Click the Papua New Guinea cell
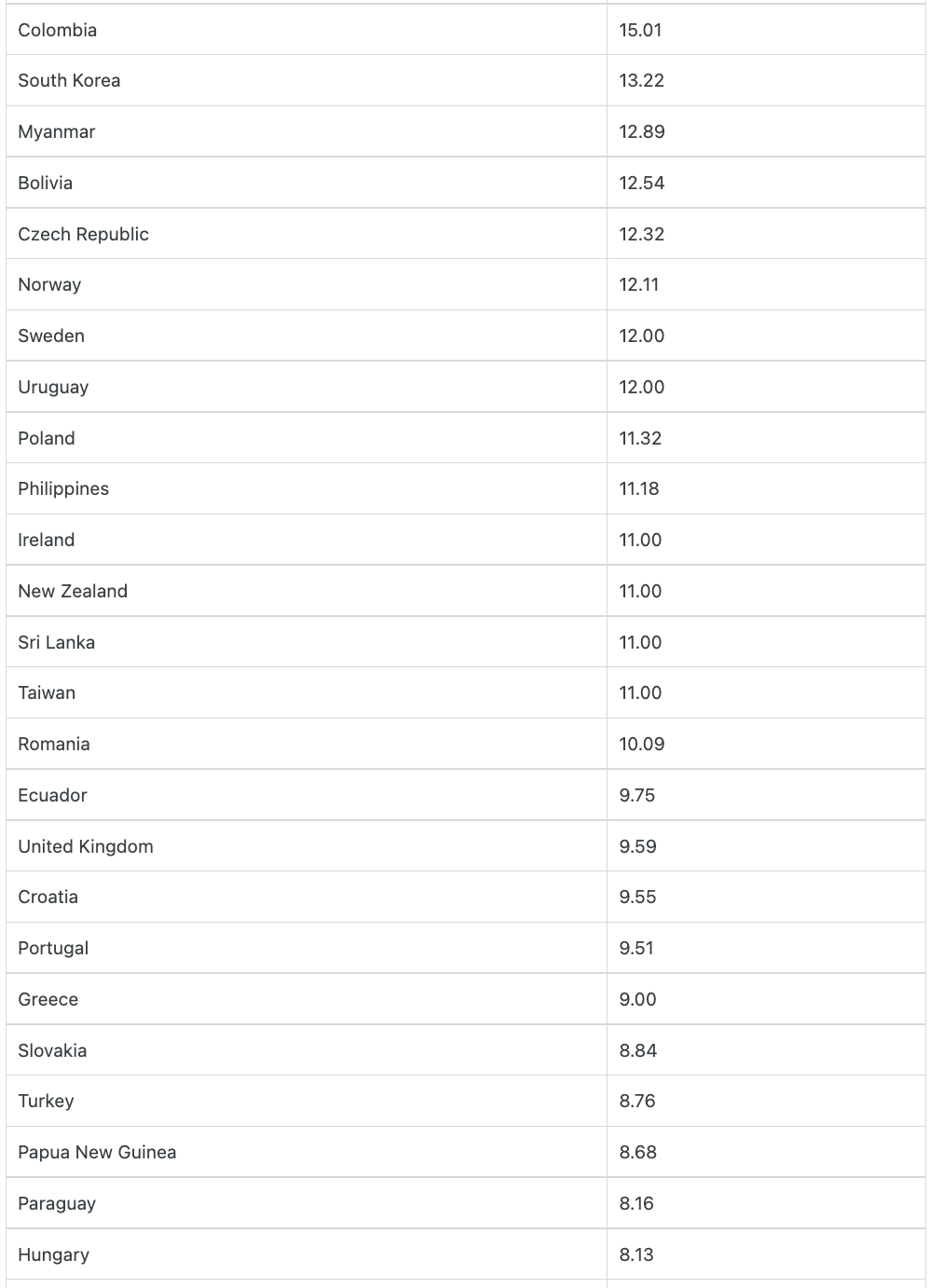Screen dimensions: 943x1288 (x=307, y=1152)
